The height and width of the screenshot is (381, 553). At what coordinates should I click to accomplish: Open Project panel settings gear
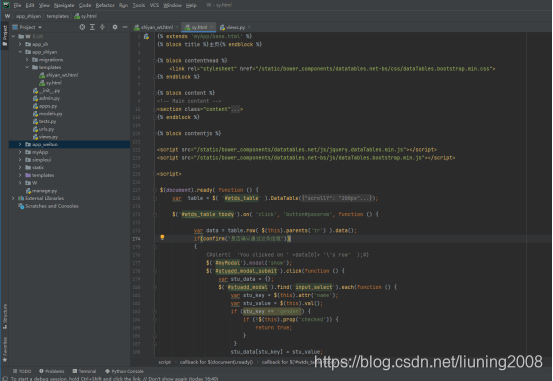[x=115, y=27]
